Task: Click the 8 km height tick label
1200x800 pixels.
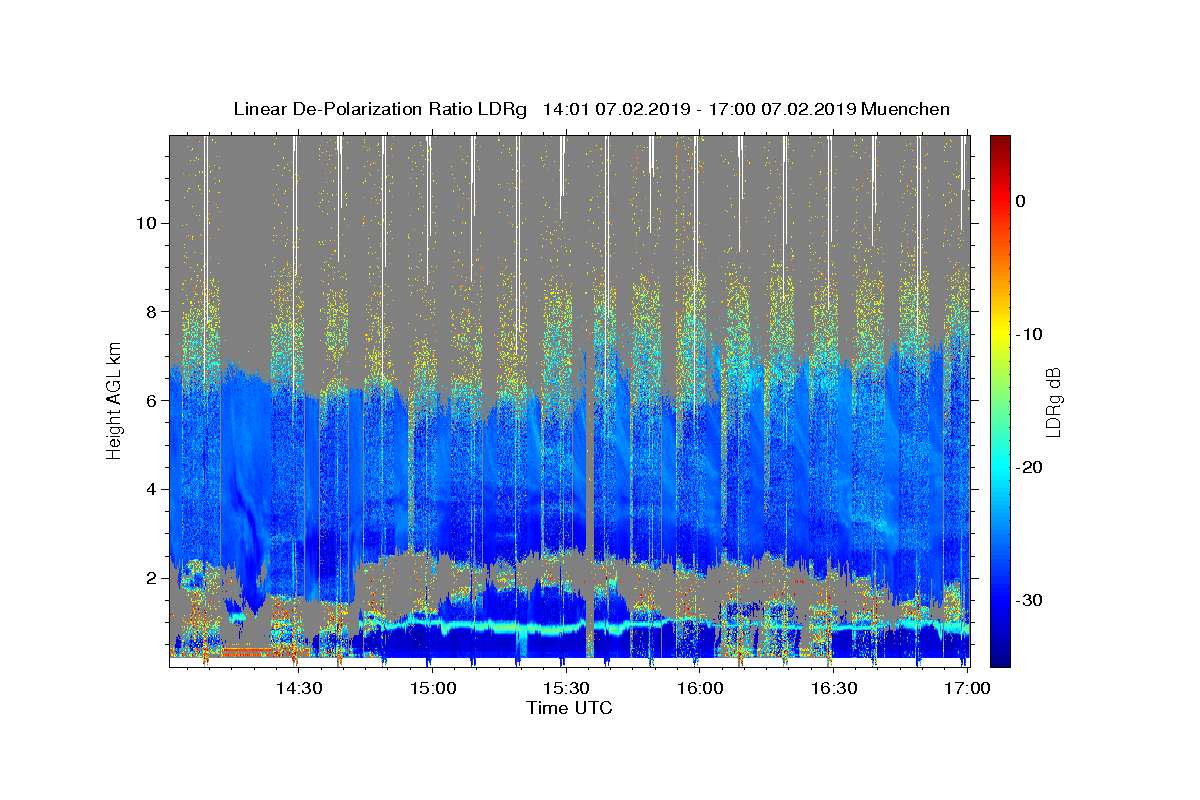Action: click(x=152, y=311)
